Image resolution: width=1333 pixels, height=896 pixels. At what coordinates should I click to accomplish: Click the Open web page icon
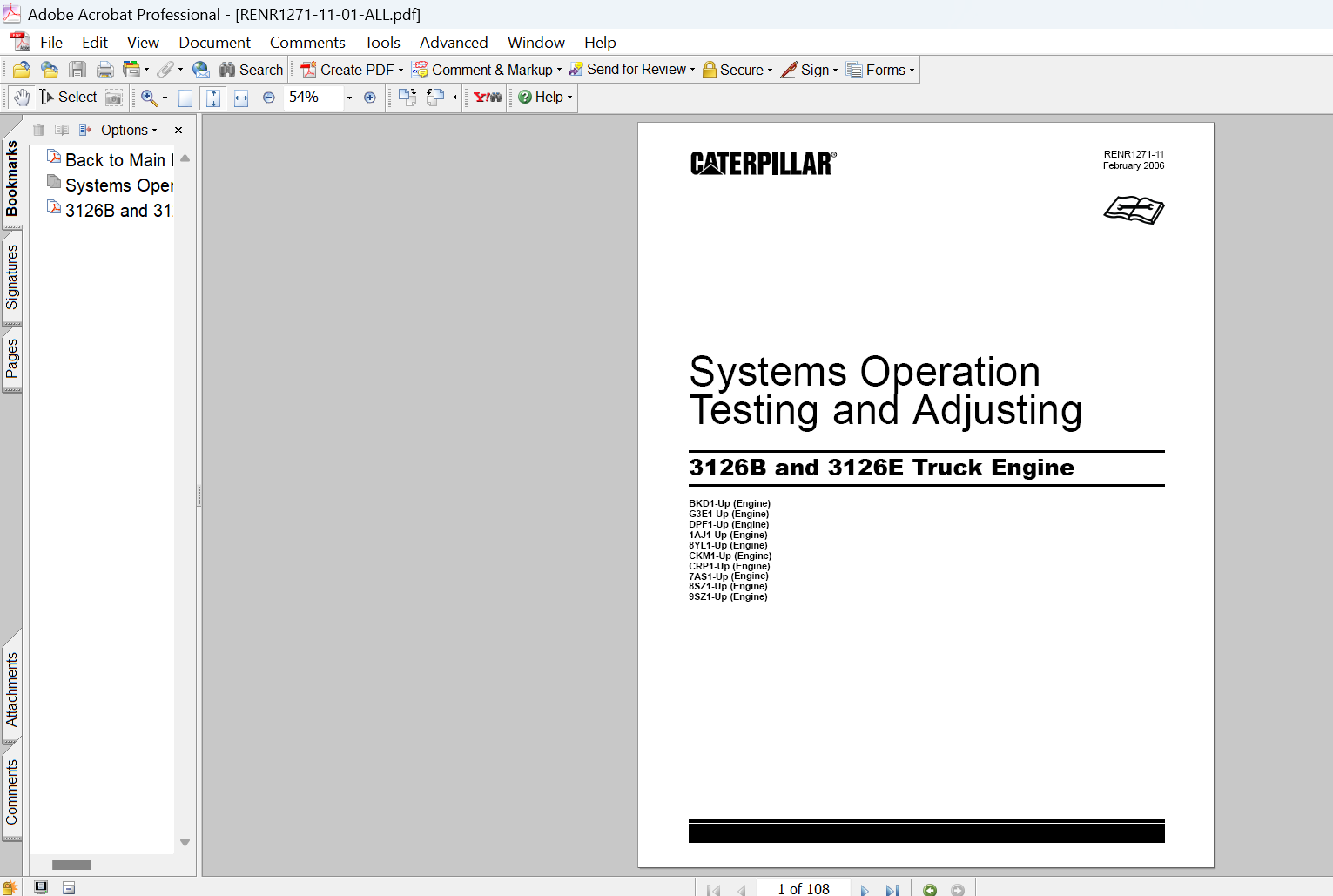coord(50,70)
